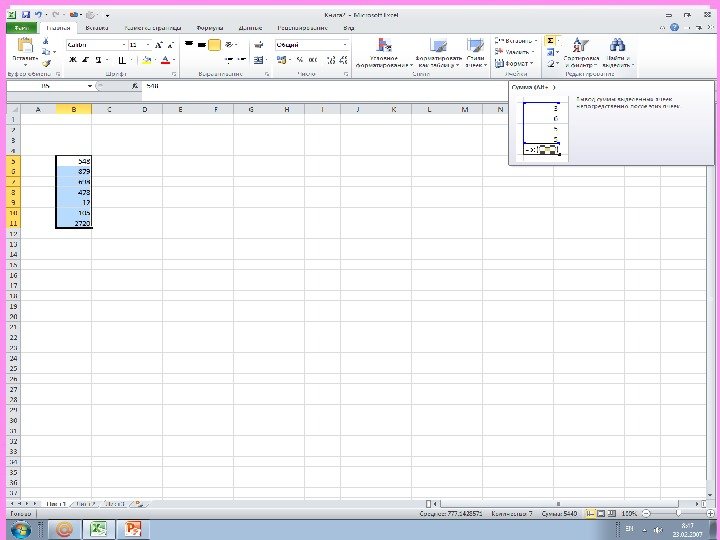
Task: Switch to the Вставка ribbon tab
Action: 97,28
